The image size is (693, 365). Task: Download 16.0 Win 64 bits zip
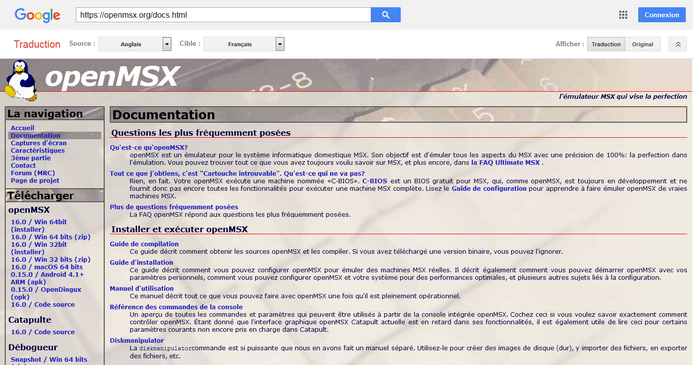coord(50,237)
